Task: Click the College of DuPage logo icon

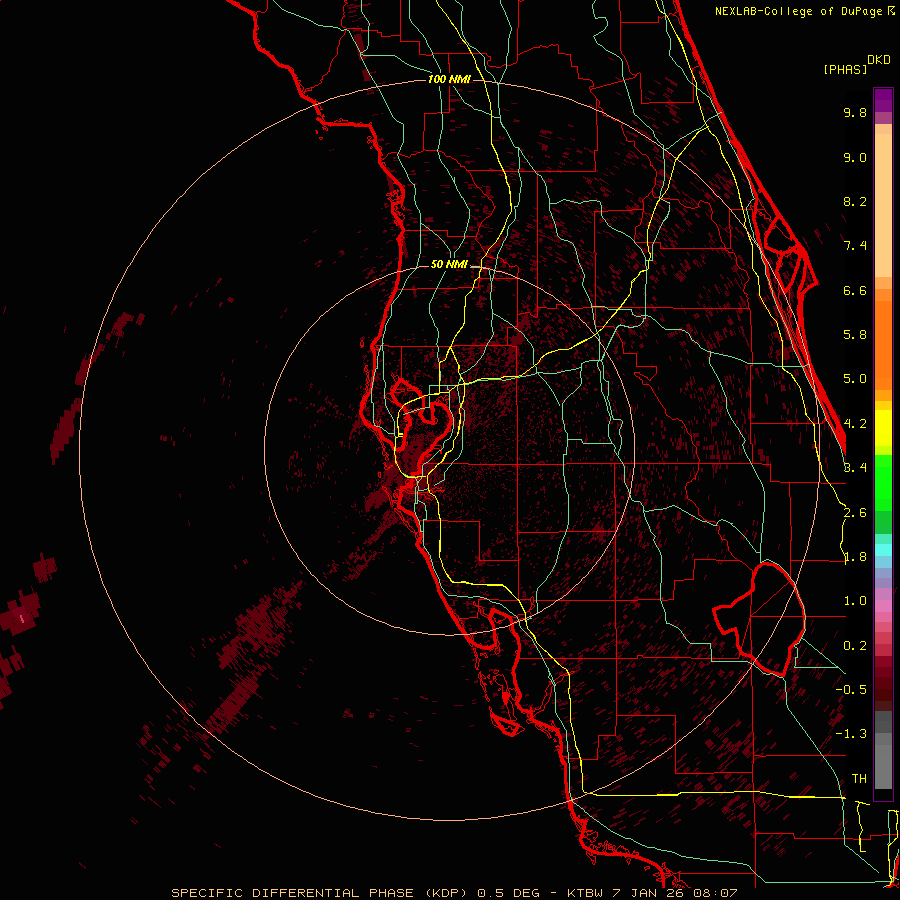Action: [x=890, y=11]
